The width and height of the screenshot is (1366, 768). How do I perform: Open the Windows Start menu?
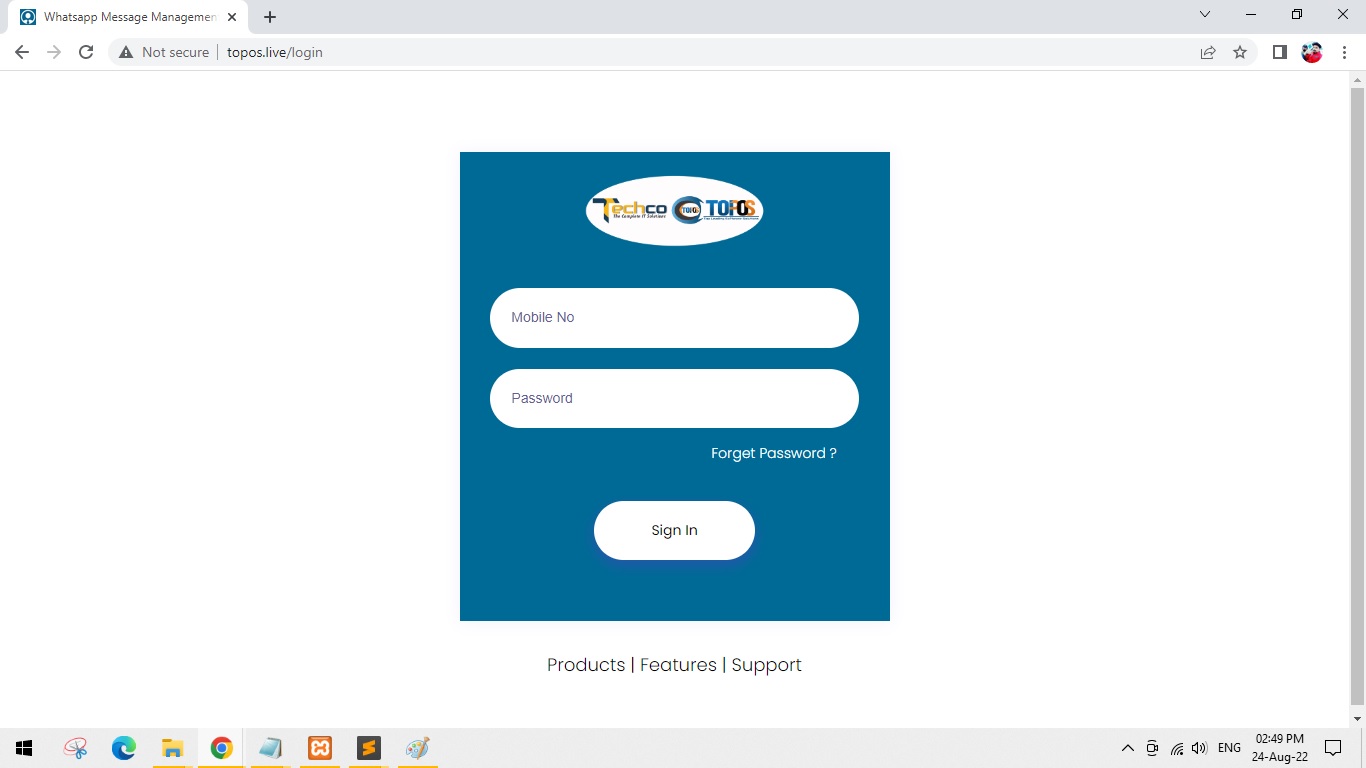point(24,748)
